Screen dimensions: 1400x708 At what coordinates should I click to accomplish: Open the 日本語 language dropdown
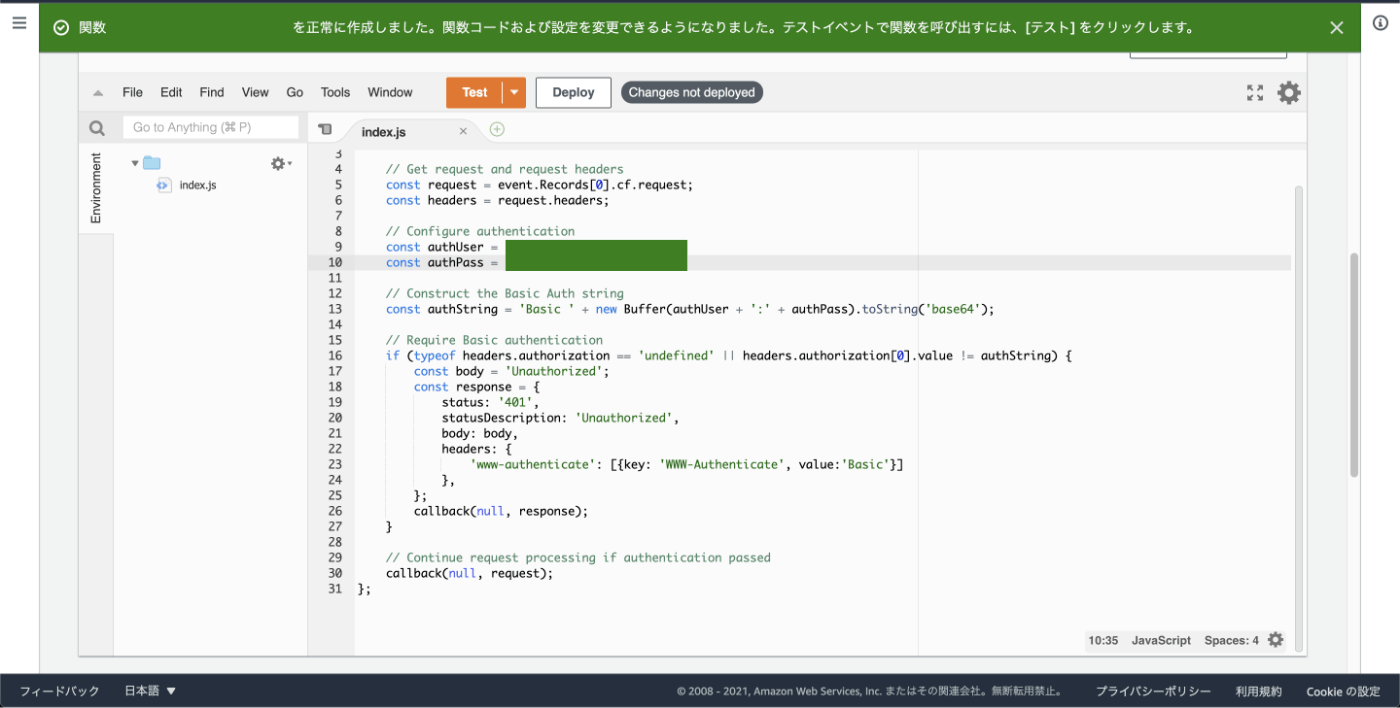(150, 691)
